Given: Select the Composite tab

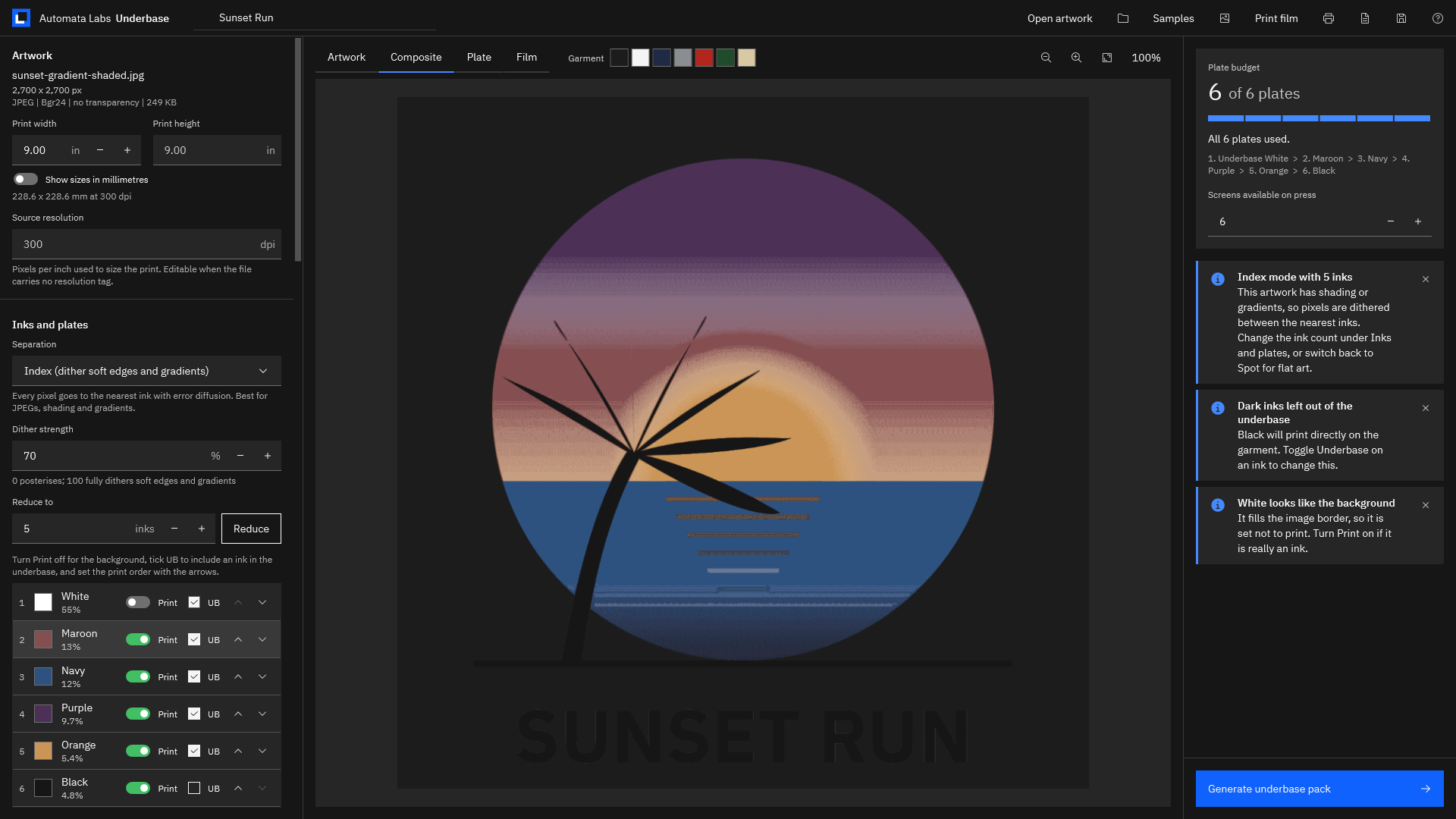Looking at the screenshot, I should tap(416, 57).
